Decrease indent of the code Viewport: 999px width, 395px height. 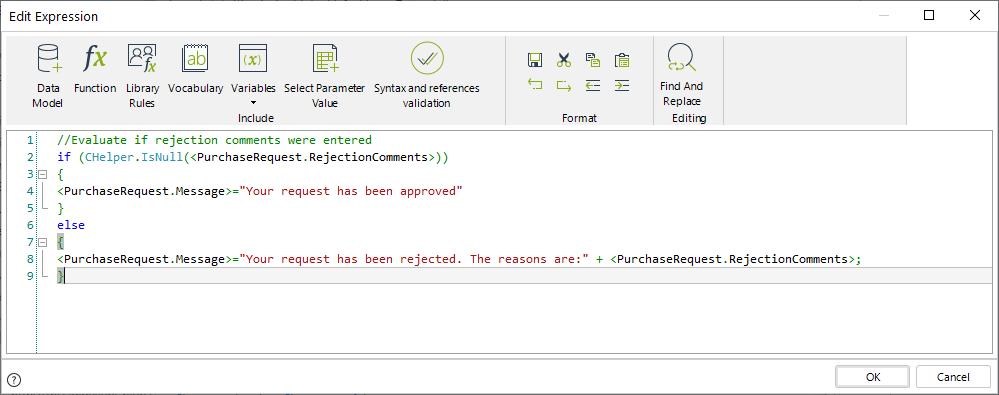pos(593,85)
